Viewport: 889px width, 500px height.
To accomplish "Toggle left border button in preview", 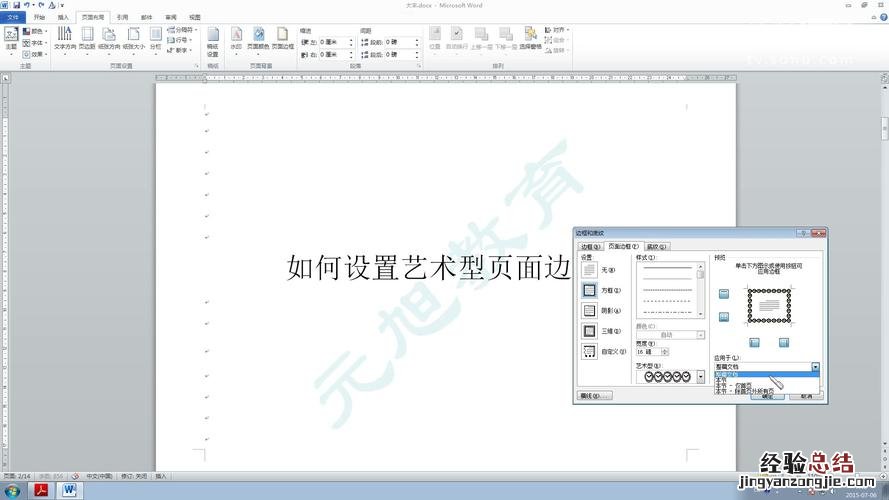I will (x=754, y=342).
